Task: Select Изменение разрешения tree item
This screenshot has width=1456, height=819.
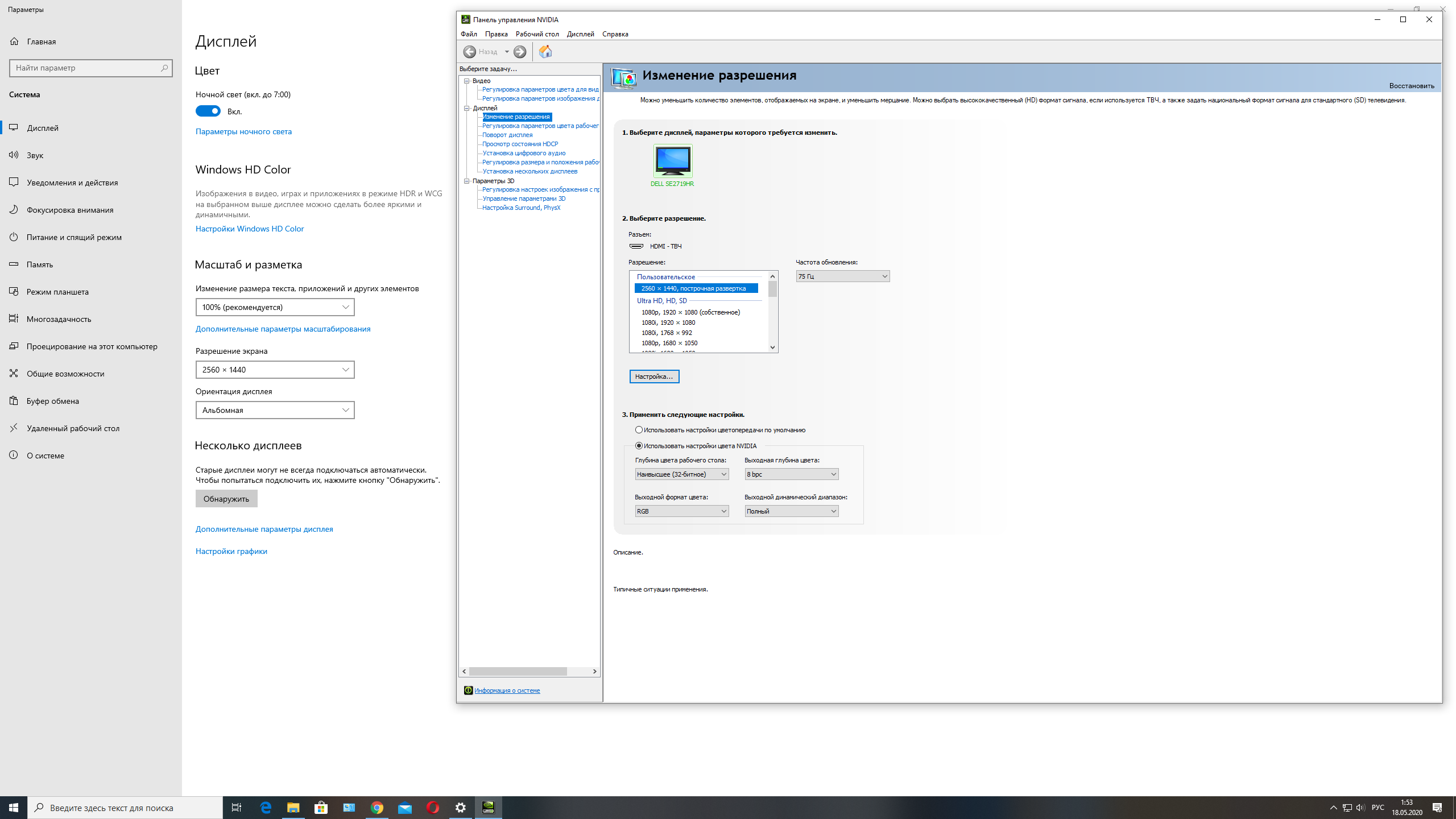Action: (516, 117)
